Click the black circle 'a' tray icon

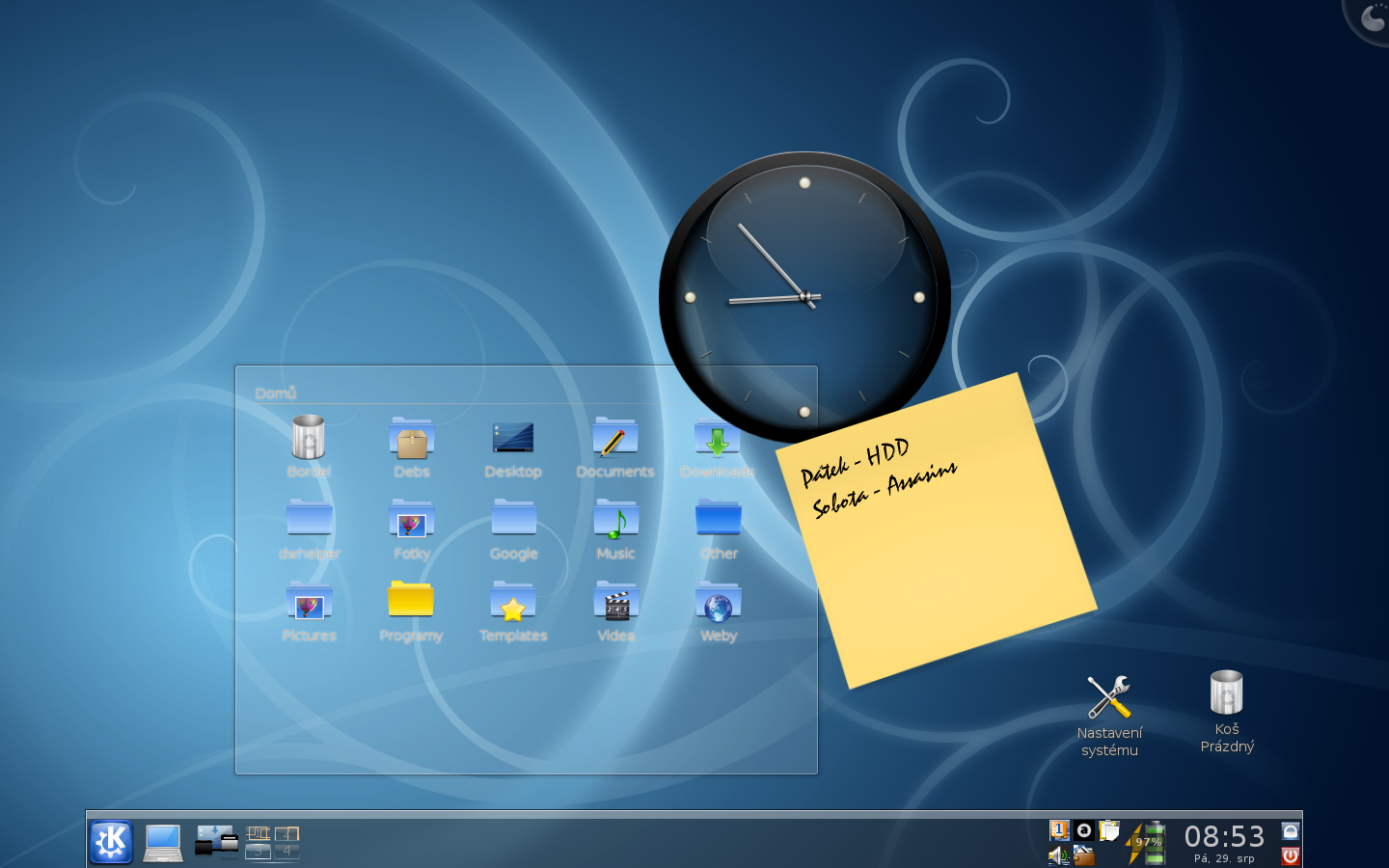(x=1084, y=830)
